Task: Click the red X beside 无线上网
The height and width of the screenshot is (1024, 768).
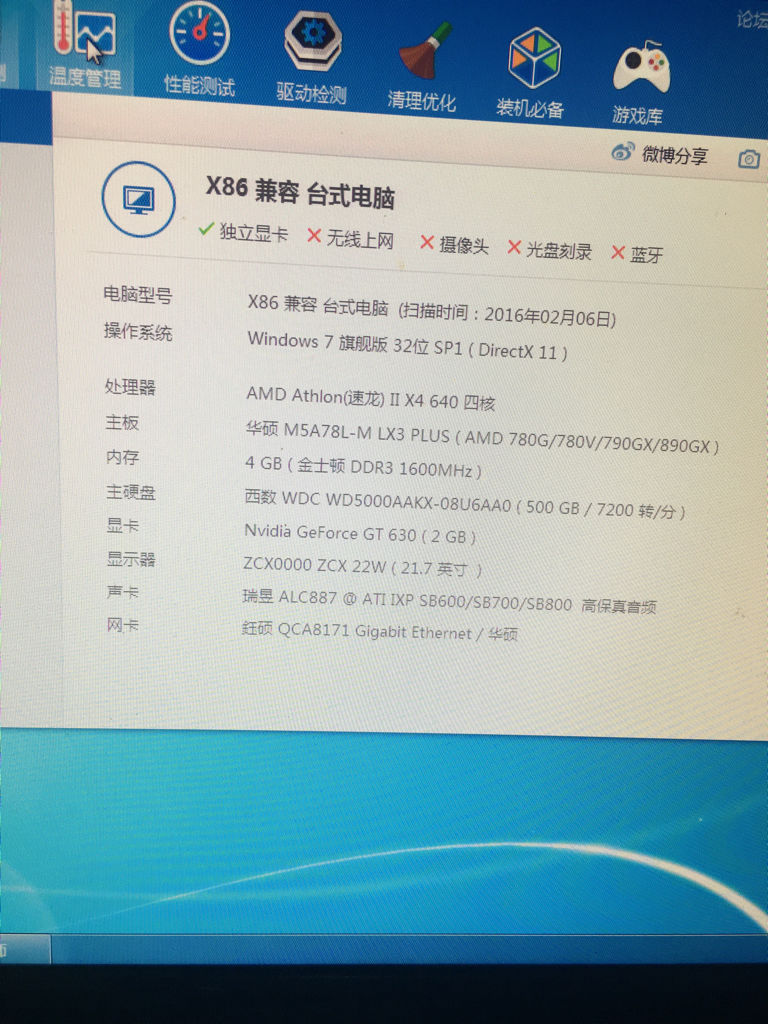Action: (x=314, y=235)
